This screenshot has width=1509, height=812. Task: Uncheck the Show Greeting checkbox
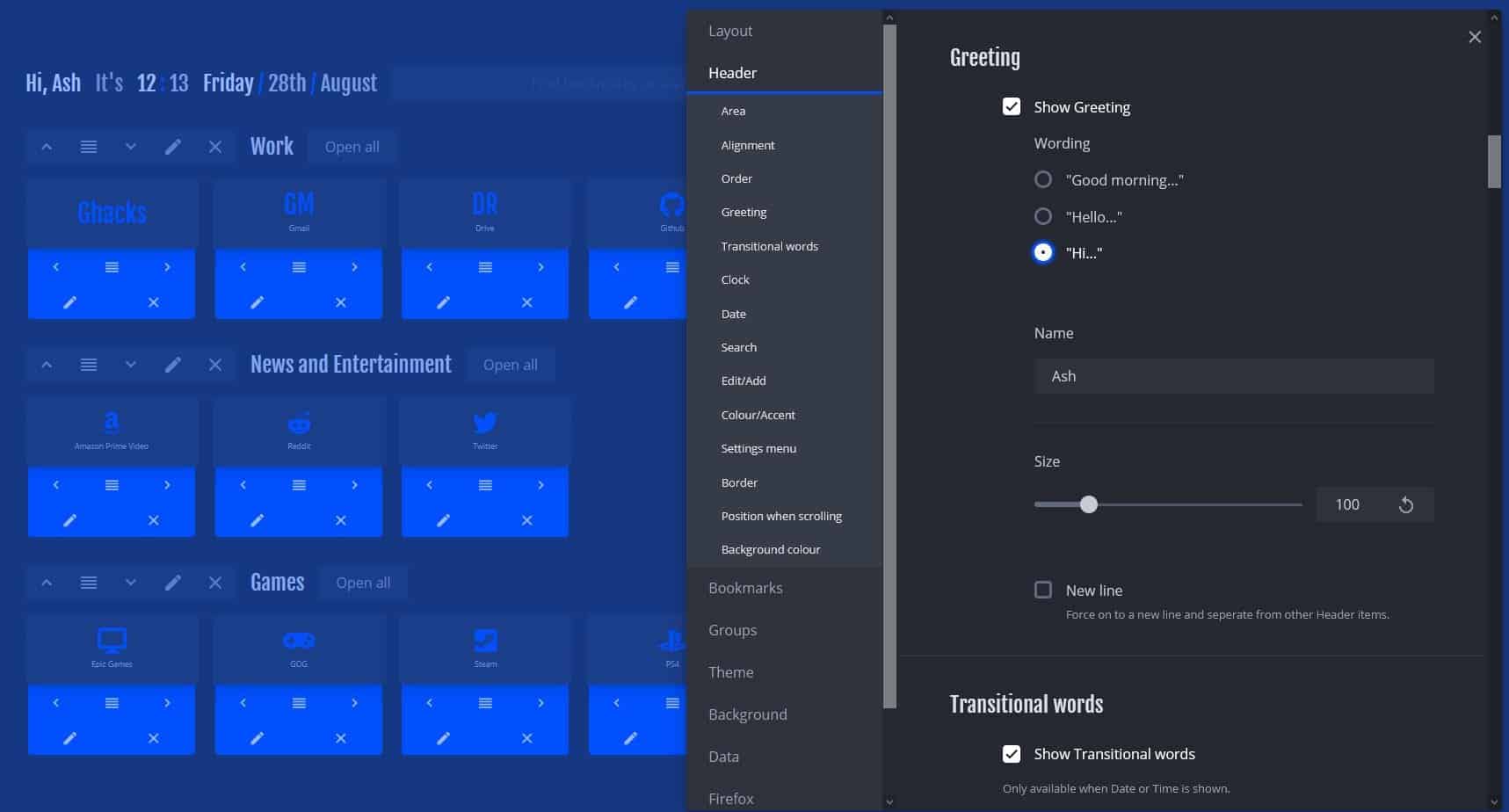[1012, 107]
